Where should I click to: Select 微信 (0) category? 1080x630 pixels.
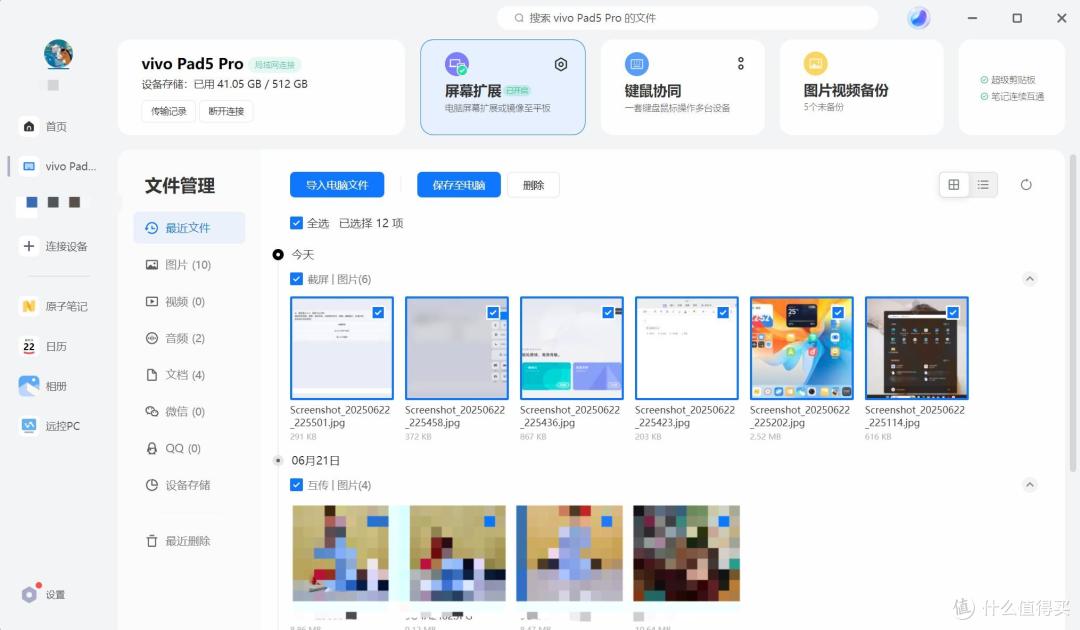tap(175, 412)
